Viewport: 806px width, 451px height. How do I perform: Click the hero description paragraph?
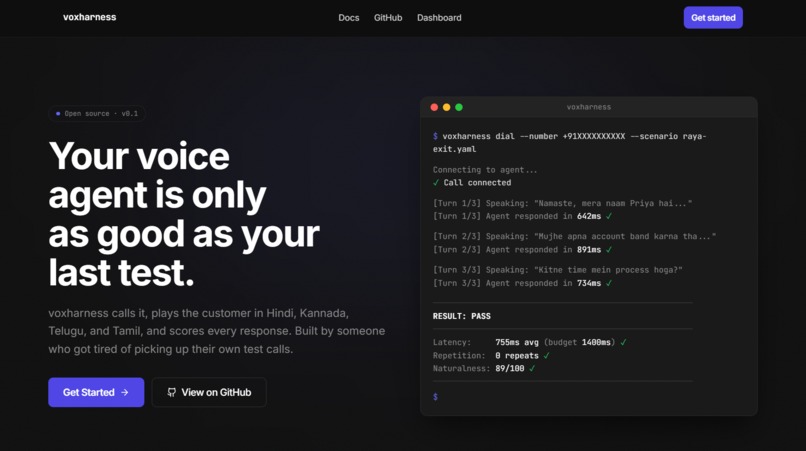[216, 331]
